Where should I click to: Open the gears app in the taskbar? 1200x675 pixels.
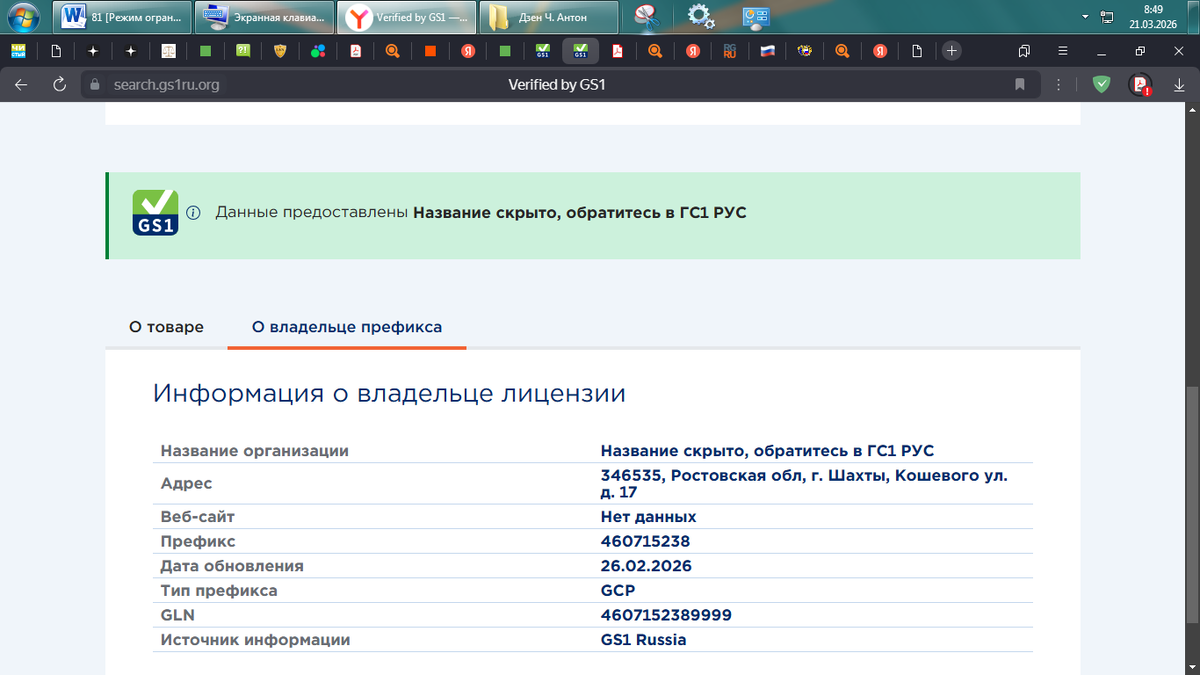[701, 17]
